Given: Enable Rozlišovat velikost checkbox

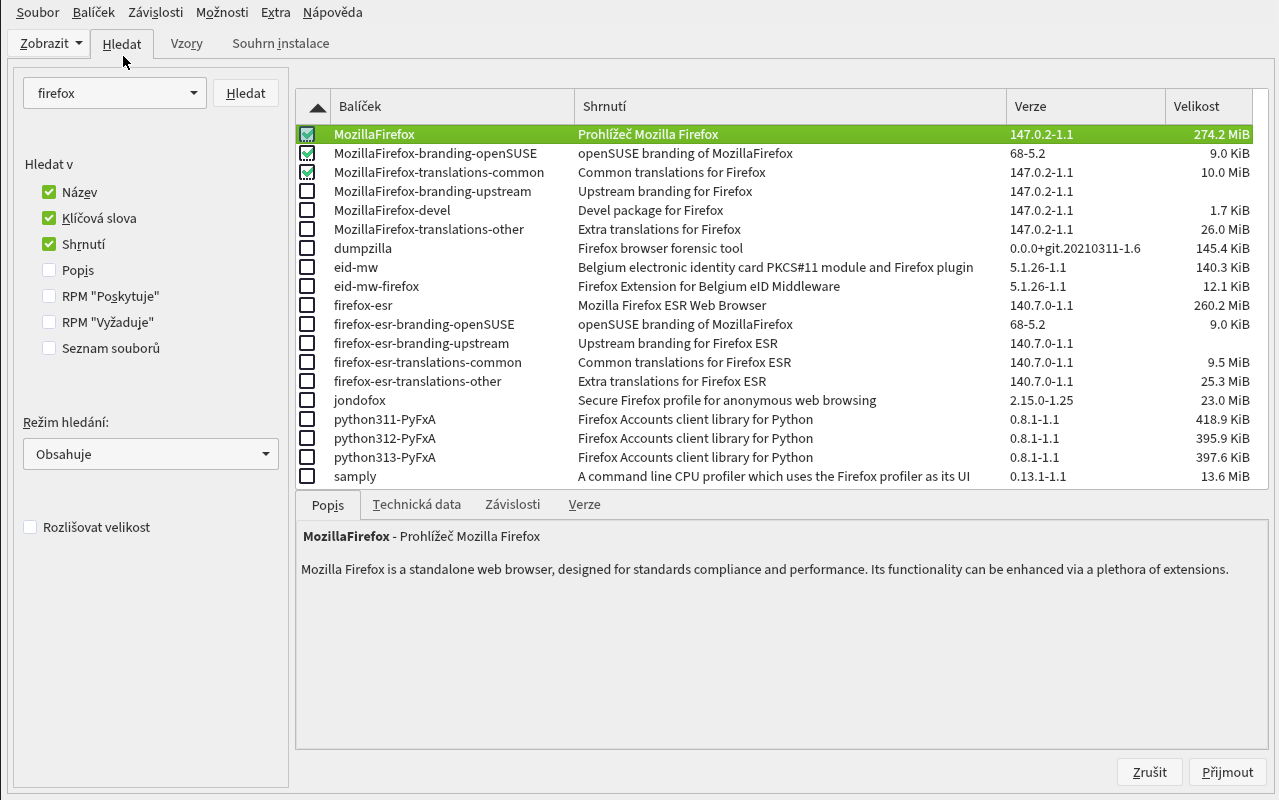Looking at the screenshot, I should 30,527.
